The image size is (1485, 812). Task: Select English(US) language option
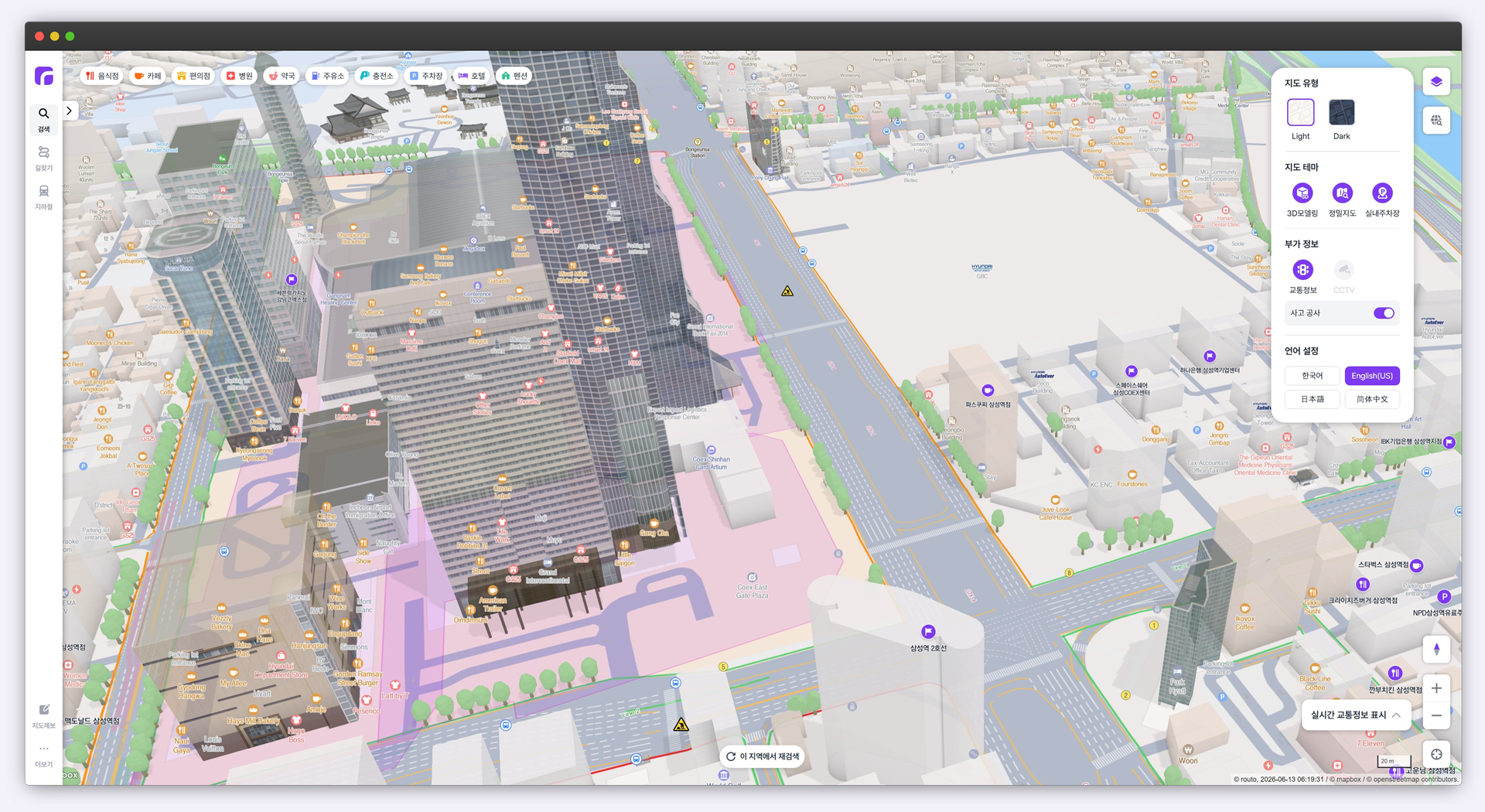1372,376
